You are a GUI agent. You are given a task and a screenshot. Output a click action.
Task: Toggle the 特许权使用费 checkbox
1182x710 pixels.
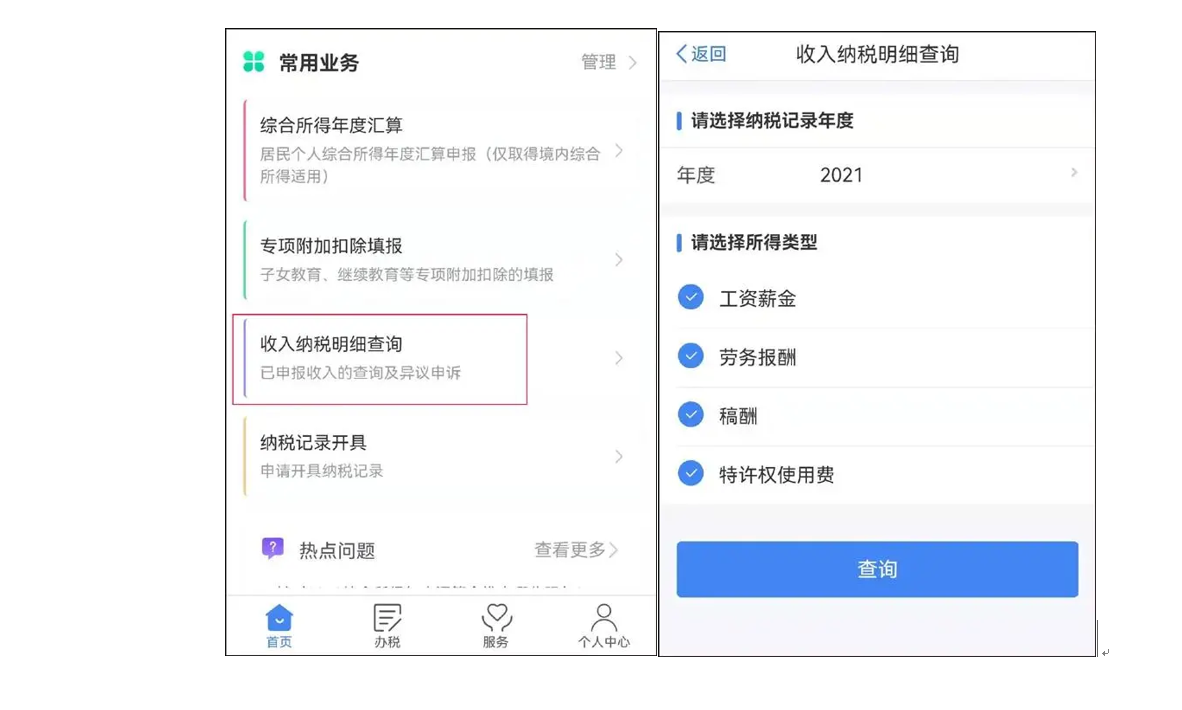point(691,473)
